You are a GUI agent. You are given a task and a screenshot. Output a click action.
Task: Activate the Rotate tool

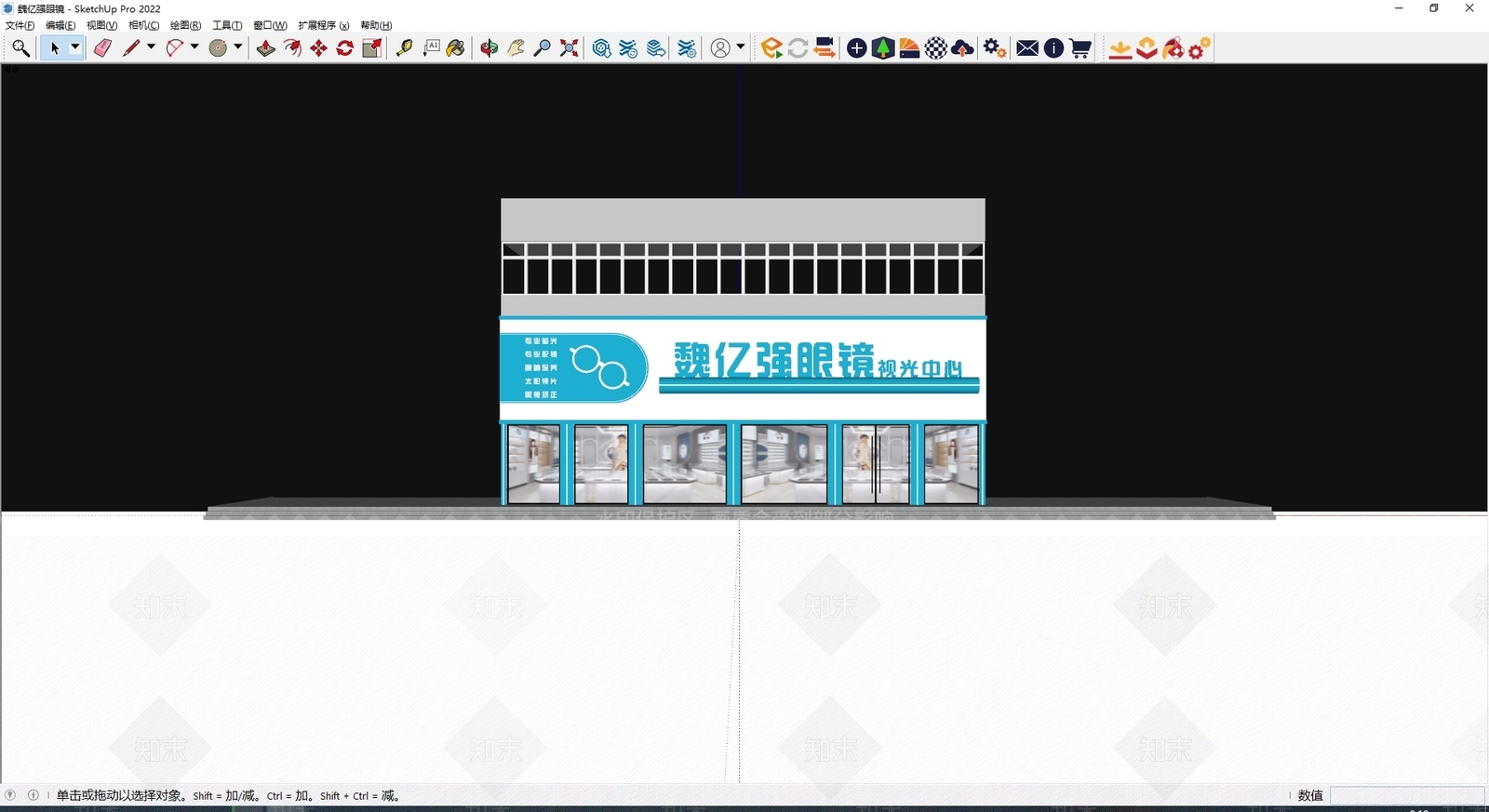(345, 48)
